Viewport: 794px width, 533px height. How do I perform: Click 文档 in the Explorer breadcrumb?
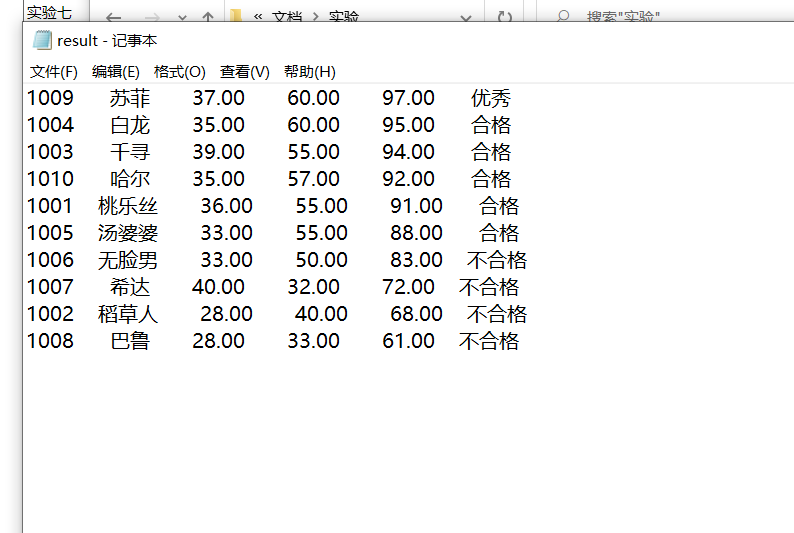(x=287, y=17)
